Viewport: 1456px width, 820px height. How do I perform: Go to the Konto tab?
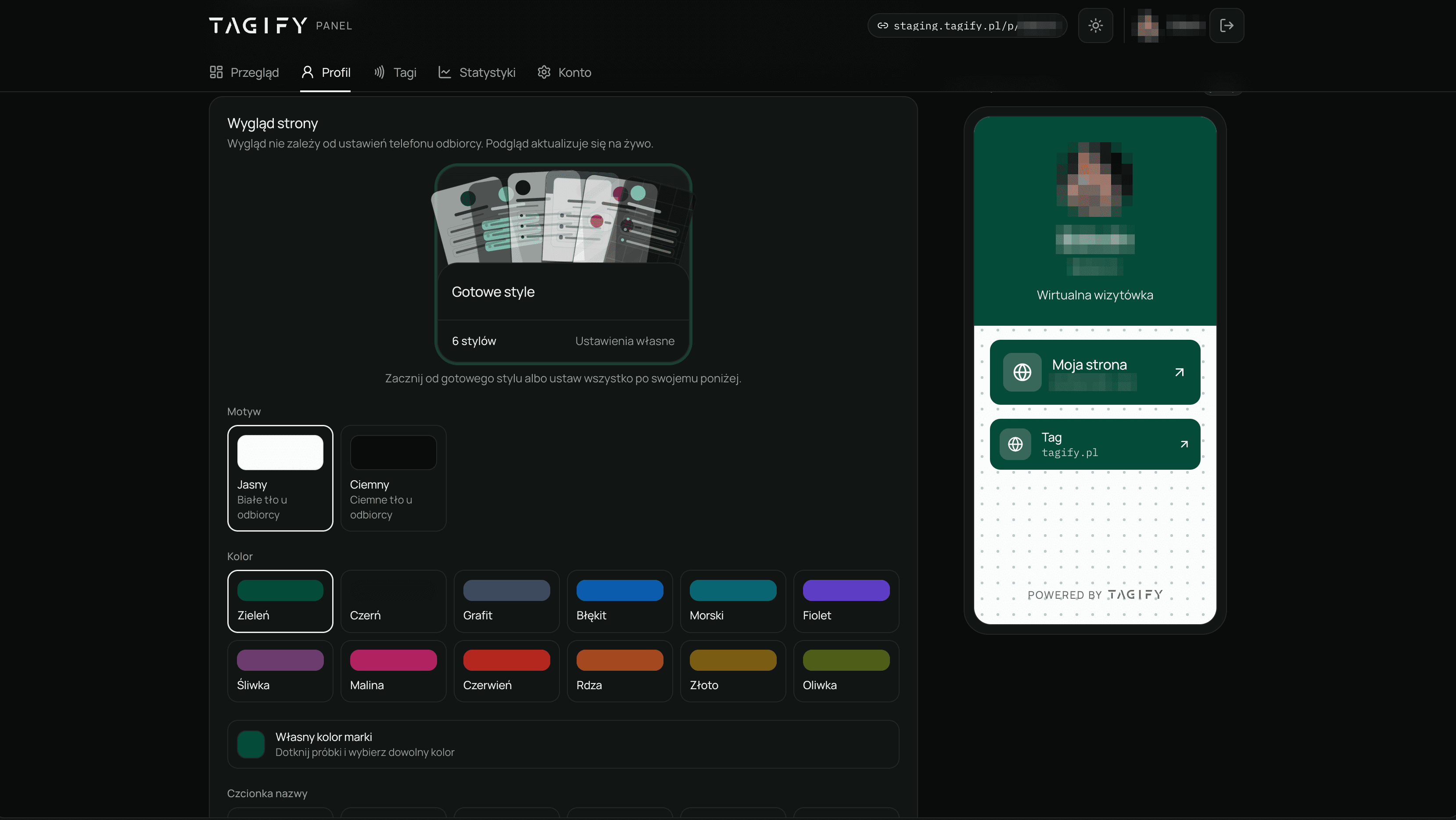564,72
